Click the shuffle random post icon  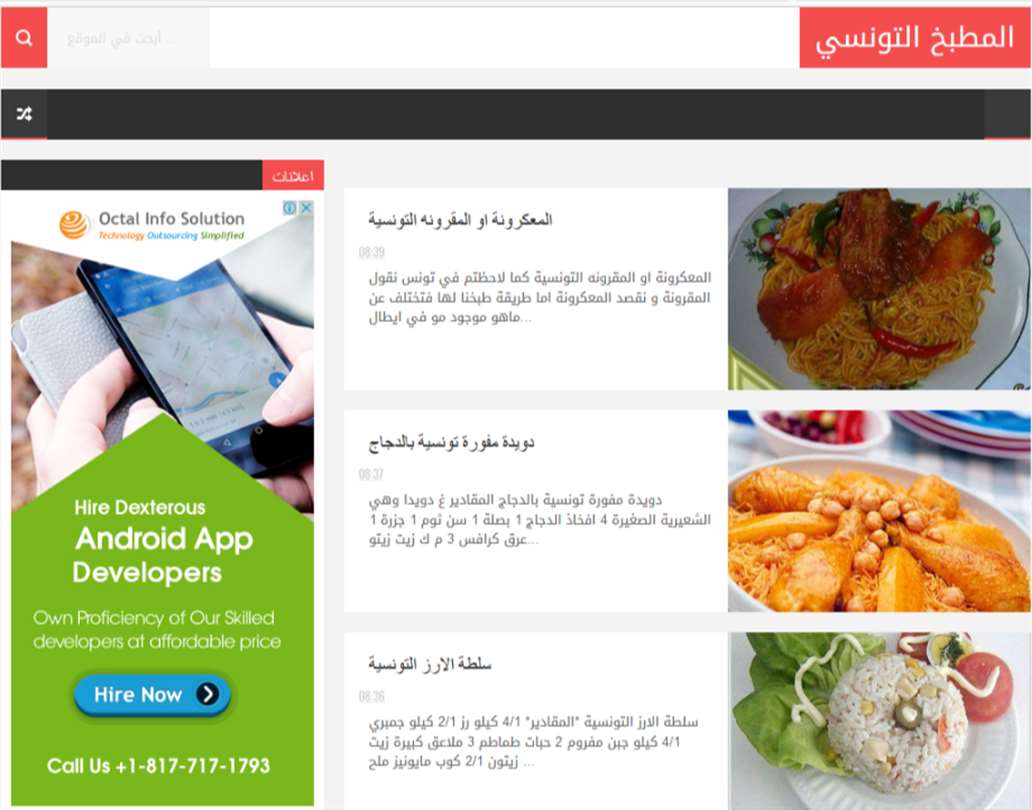tap(24, 114)
